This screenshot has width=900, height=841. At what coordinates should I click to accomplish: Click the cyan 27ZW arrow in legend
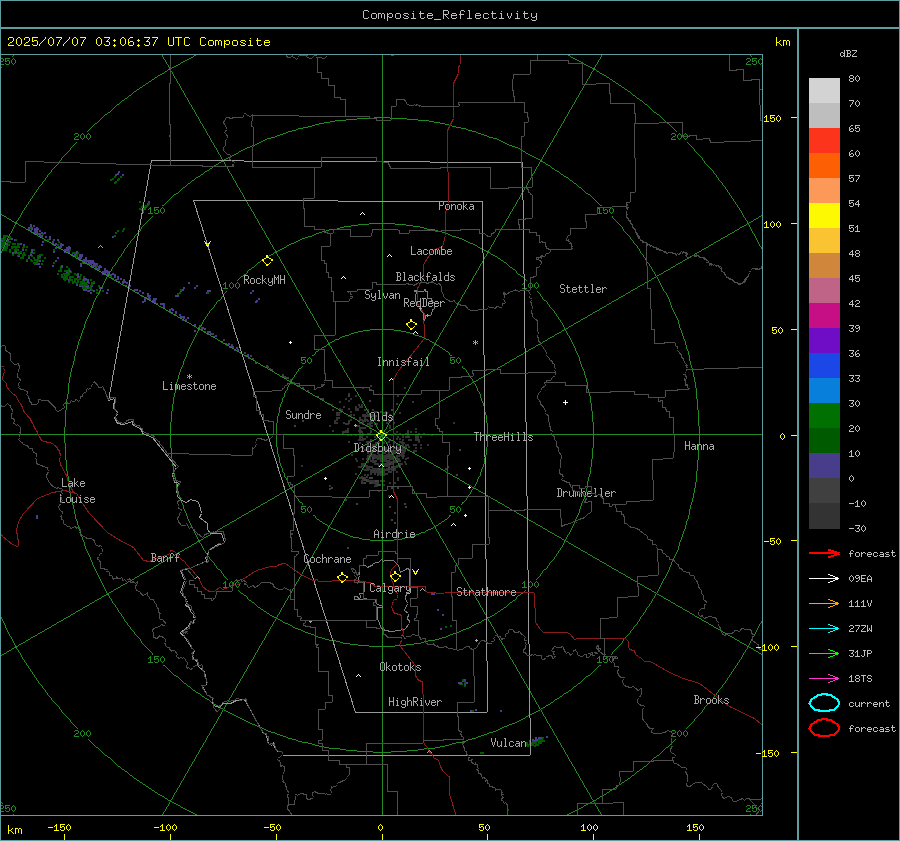point(824,629)
